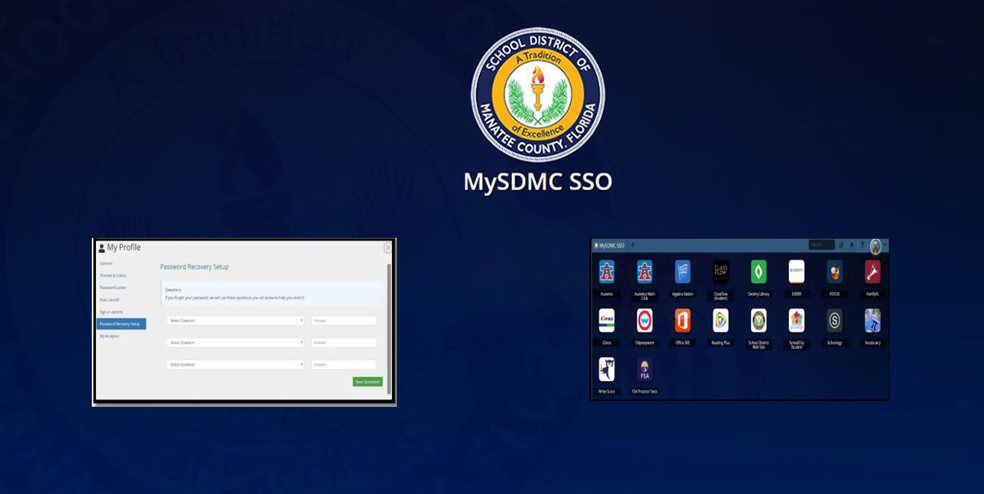Click the user avatar in the SSO header
This screenshot has height=494, width=984.
[x=875, y=245]
